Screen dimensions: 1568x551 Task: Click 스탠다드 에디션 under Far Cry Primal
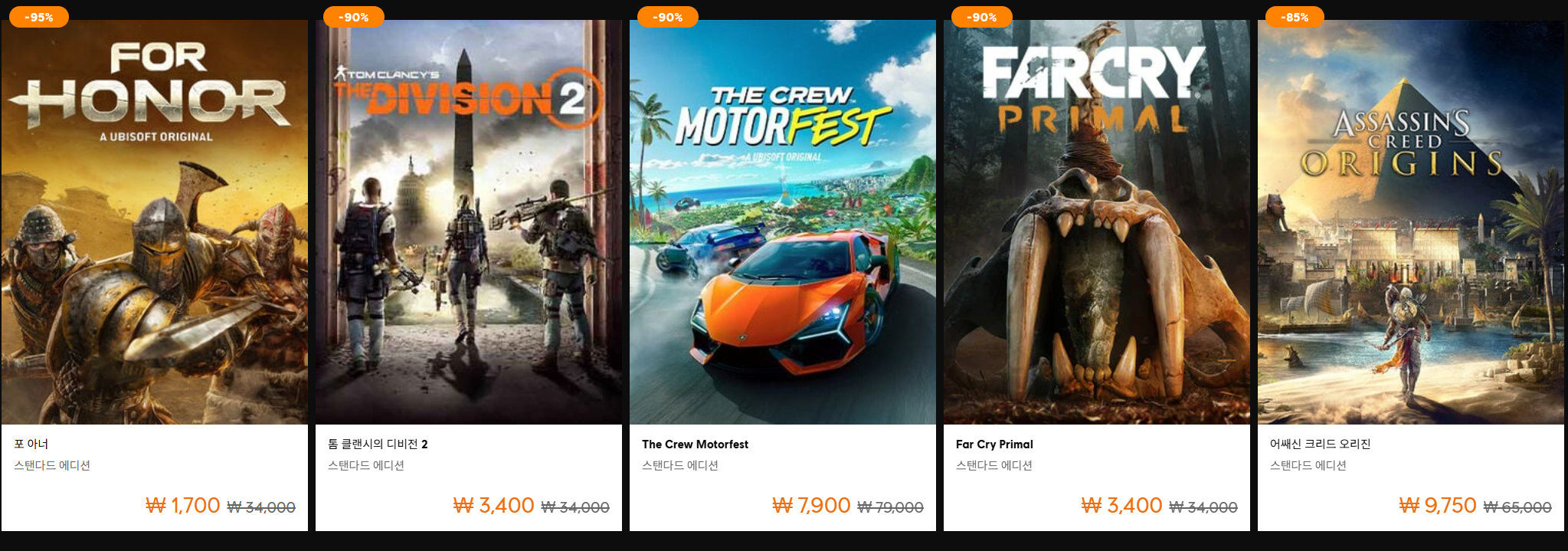click(994, 465)
